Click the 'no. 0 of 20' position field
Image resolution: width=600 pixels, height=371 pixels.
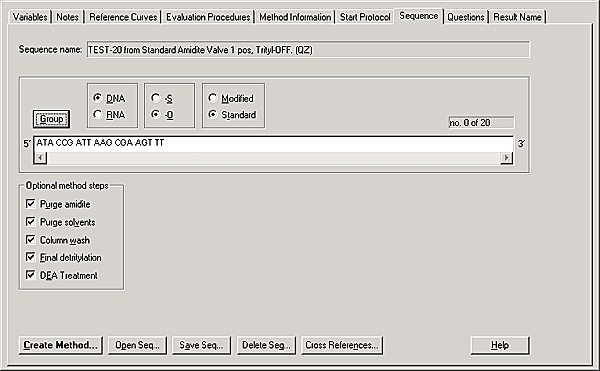(x=481, y=123)
